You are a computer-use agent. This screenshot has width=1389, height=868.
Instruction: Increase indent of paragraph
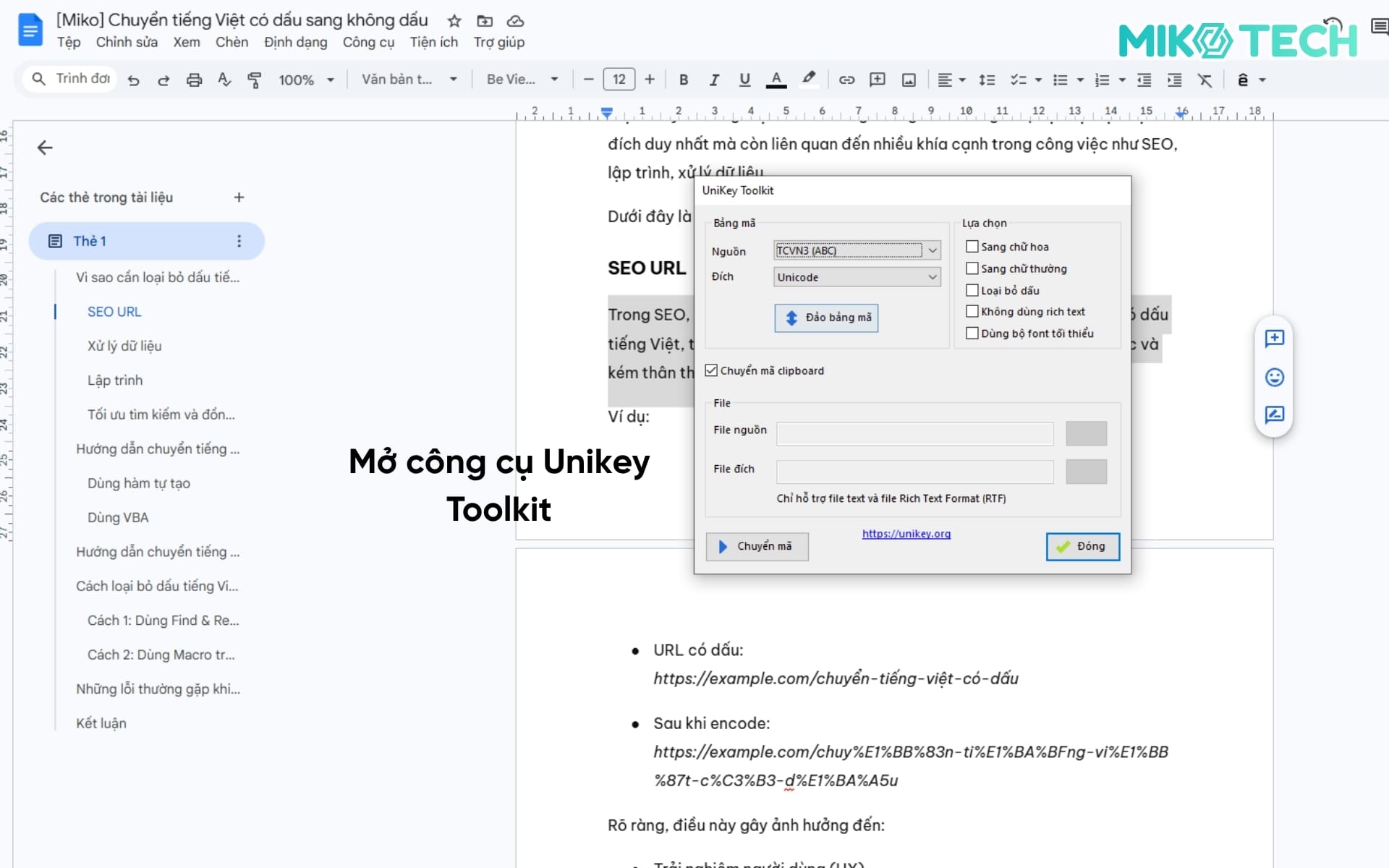1174,80
